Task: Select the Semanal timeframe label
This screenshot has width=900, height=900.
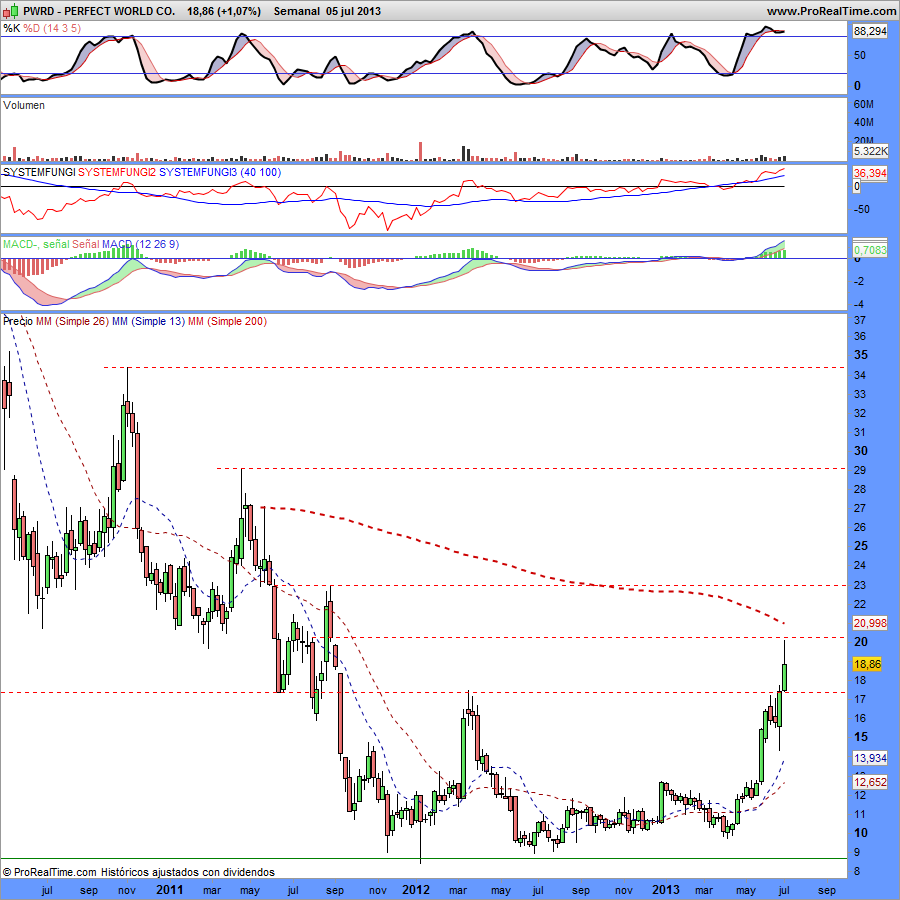Action: [297, 11]
